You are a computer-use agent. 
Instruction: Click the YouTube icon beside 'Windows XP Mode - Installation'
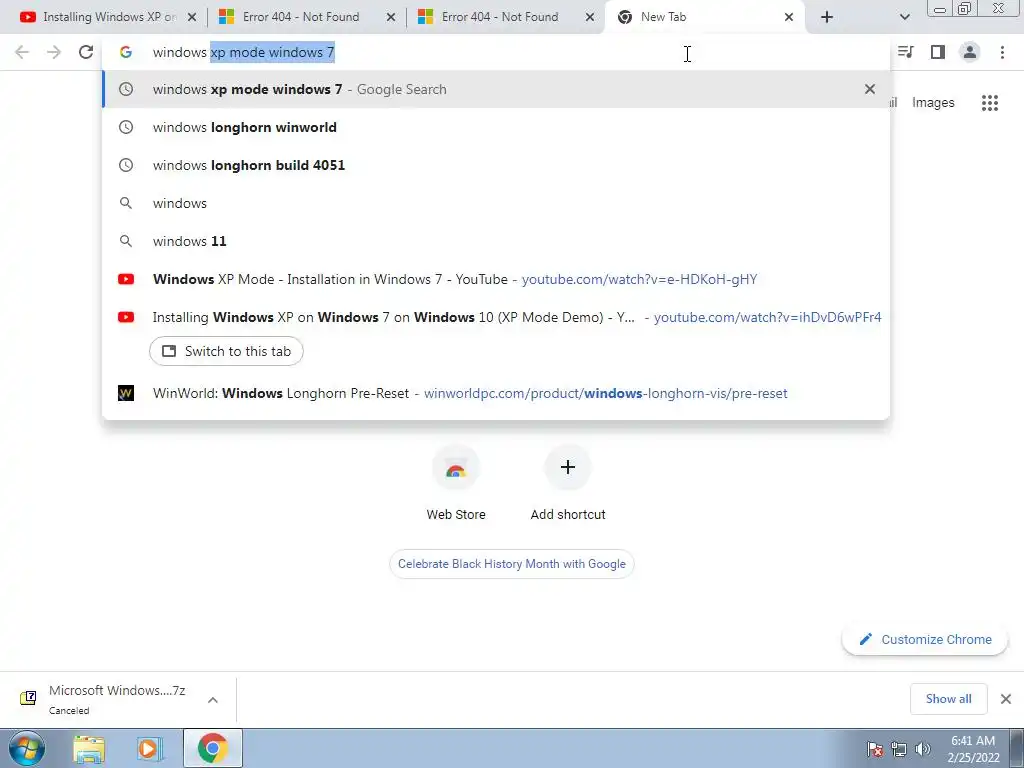click(126, 279)
